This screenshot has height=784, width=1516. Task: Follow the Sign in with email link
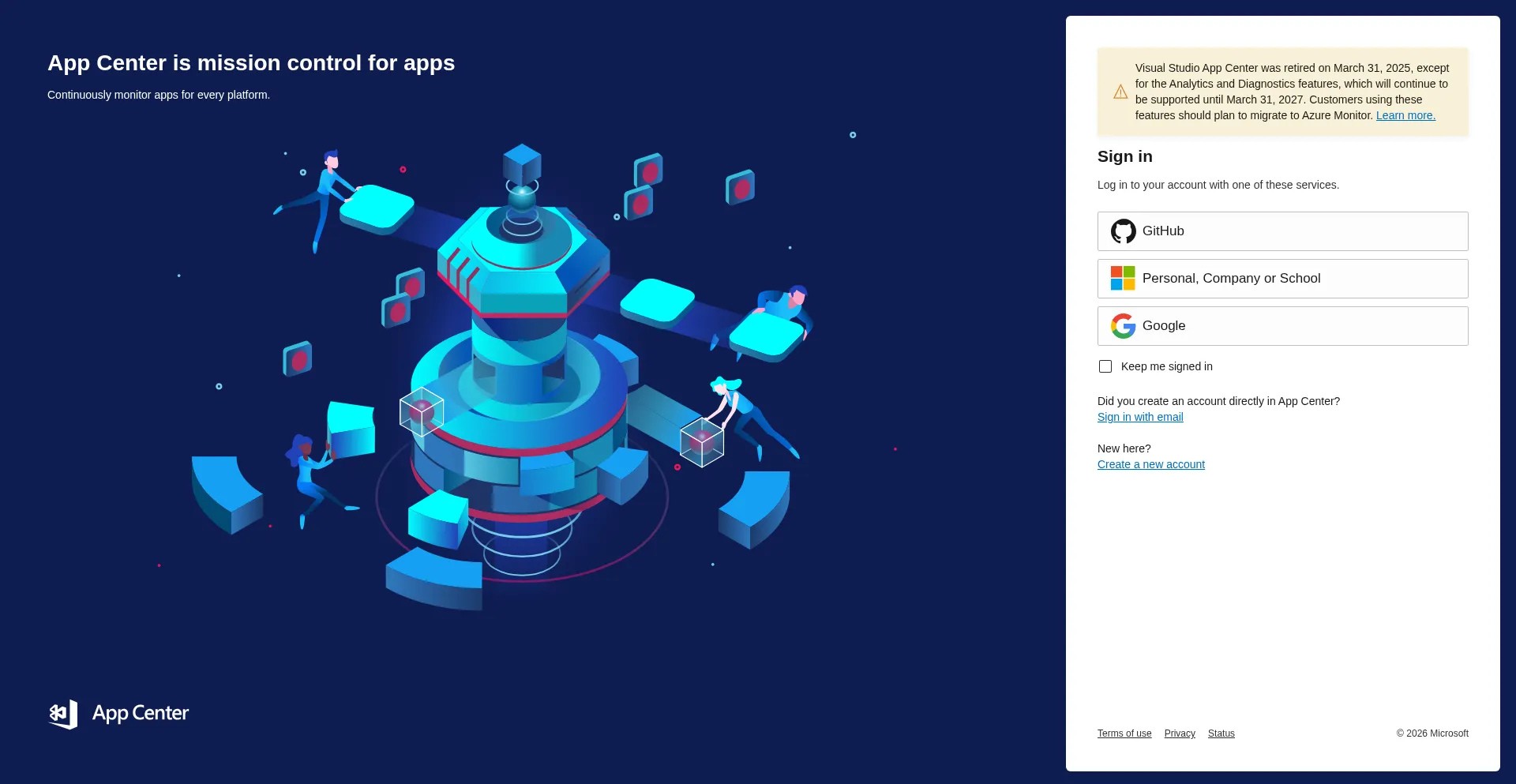(x=1140, y=417)
